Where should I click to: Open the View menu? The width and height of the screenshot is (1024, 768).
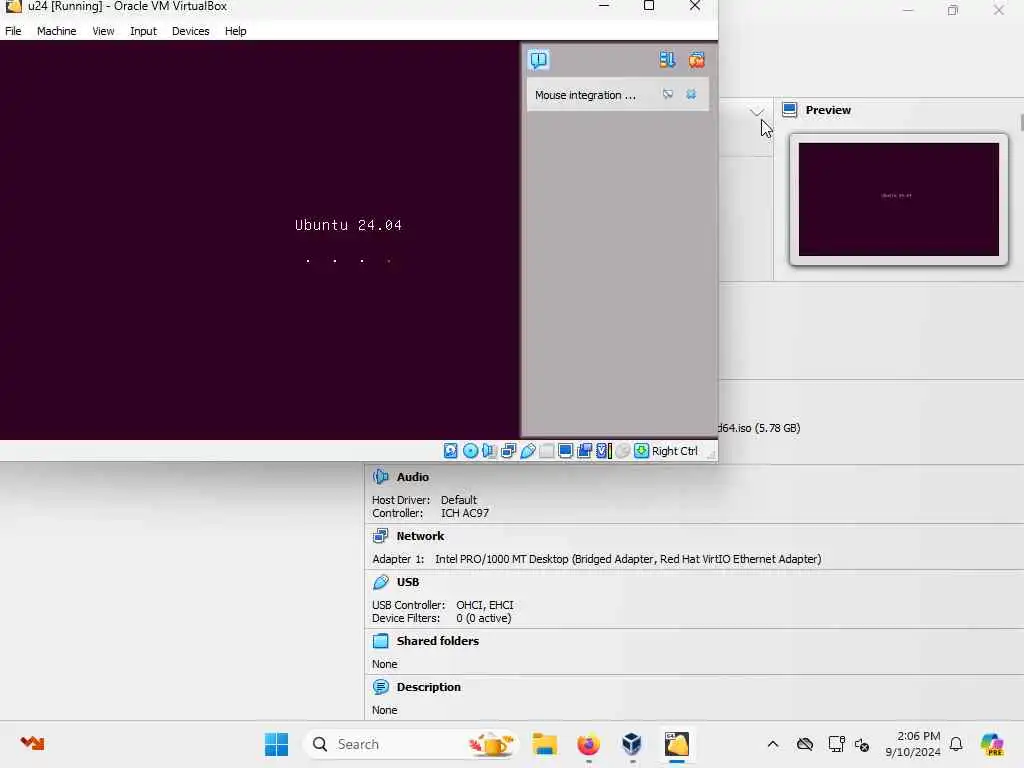pyautogui.click(x=103, y=31)
